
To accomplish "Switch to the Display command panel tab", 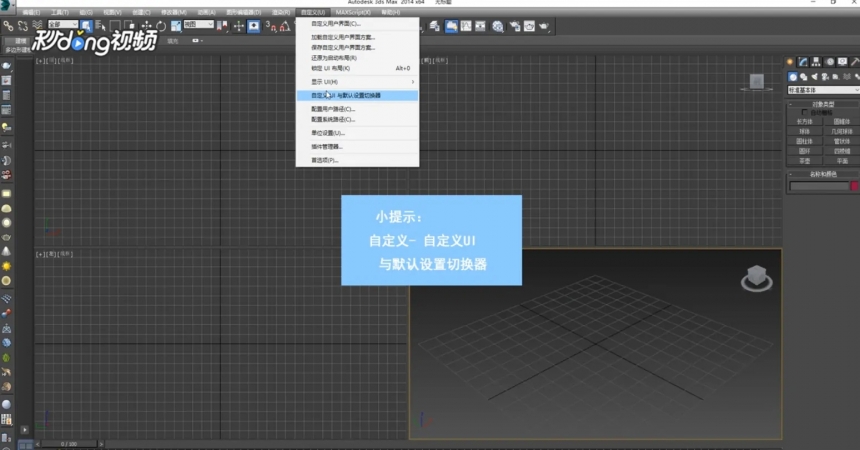I will click(842, 61).
